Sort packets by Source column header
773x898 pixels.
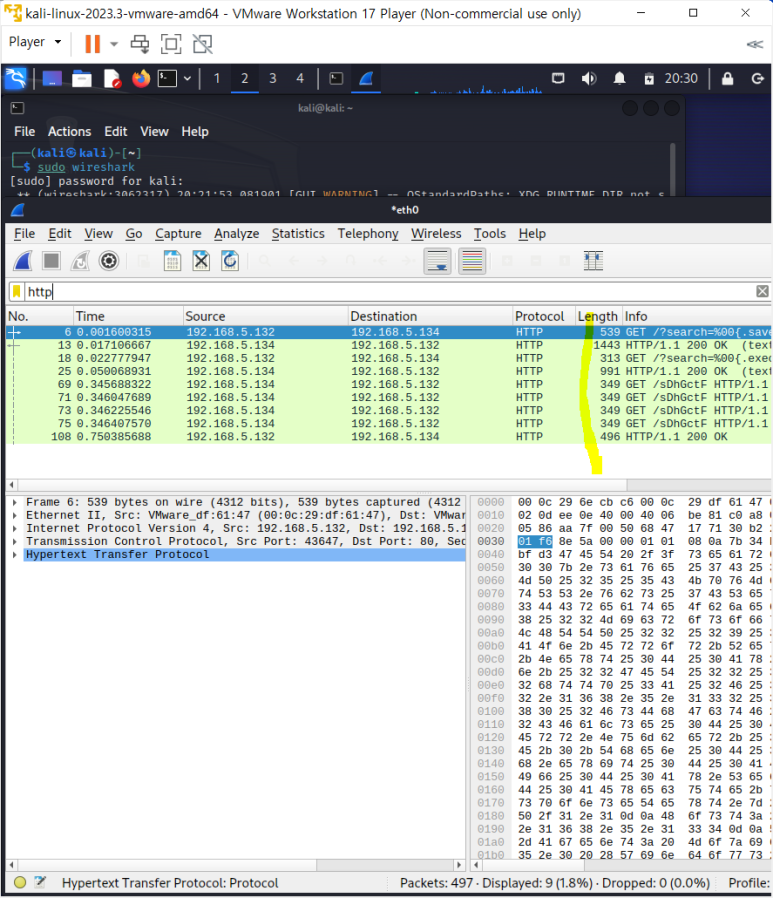pos(265,316)
